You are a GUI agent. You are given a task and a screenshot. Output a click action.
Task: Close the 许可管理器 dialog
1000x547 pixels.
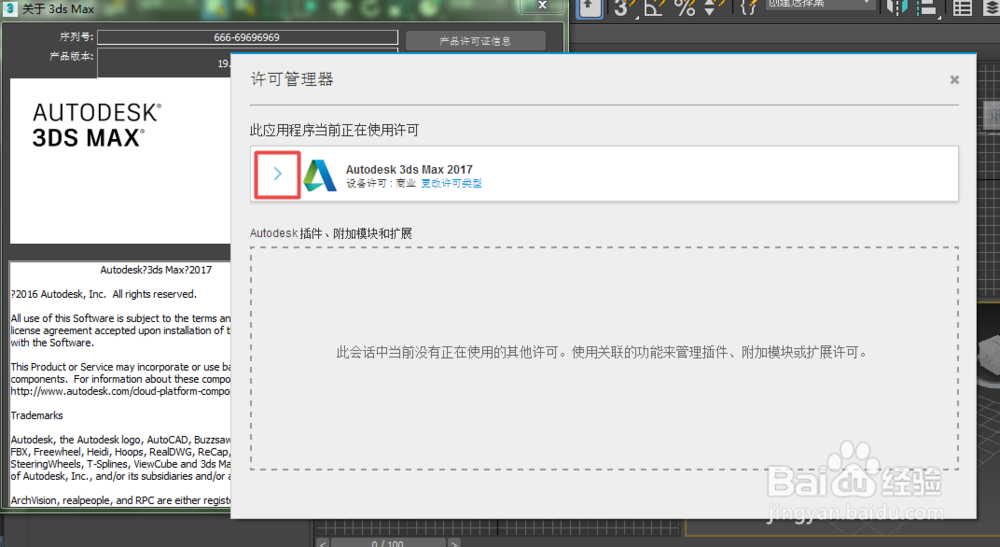click(x=954, y=80)
